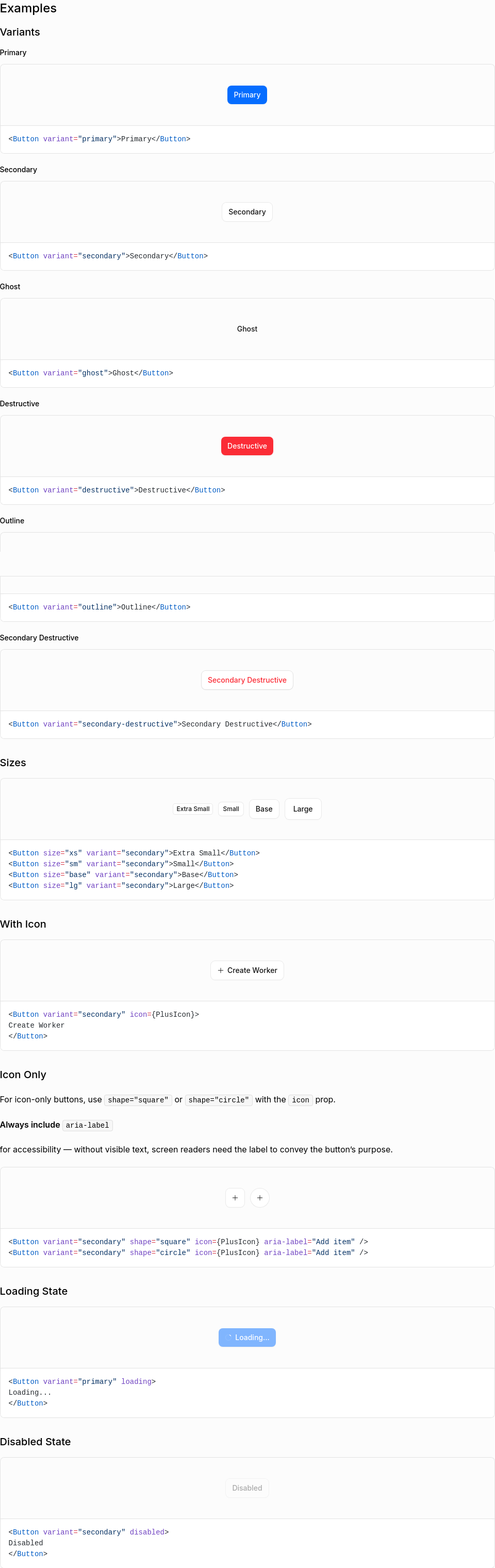Click the variant="outline" code snippet line
Image resolution: width=495 pixels, height=1568 pixels.
[x=99, y=607]
